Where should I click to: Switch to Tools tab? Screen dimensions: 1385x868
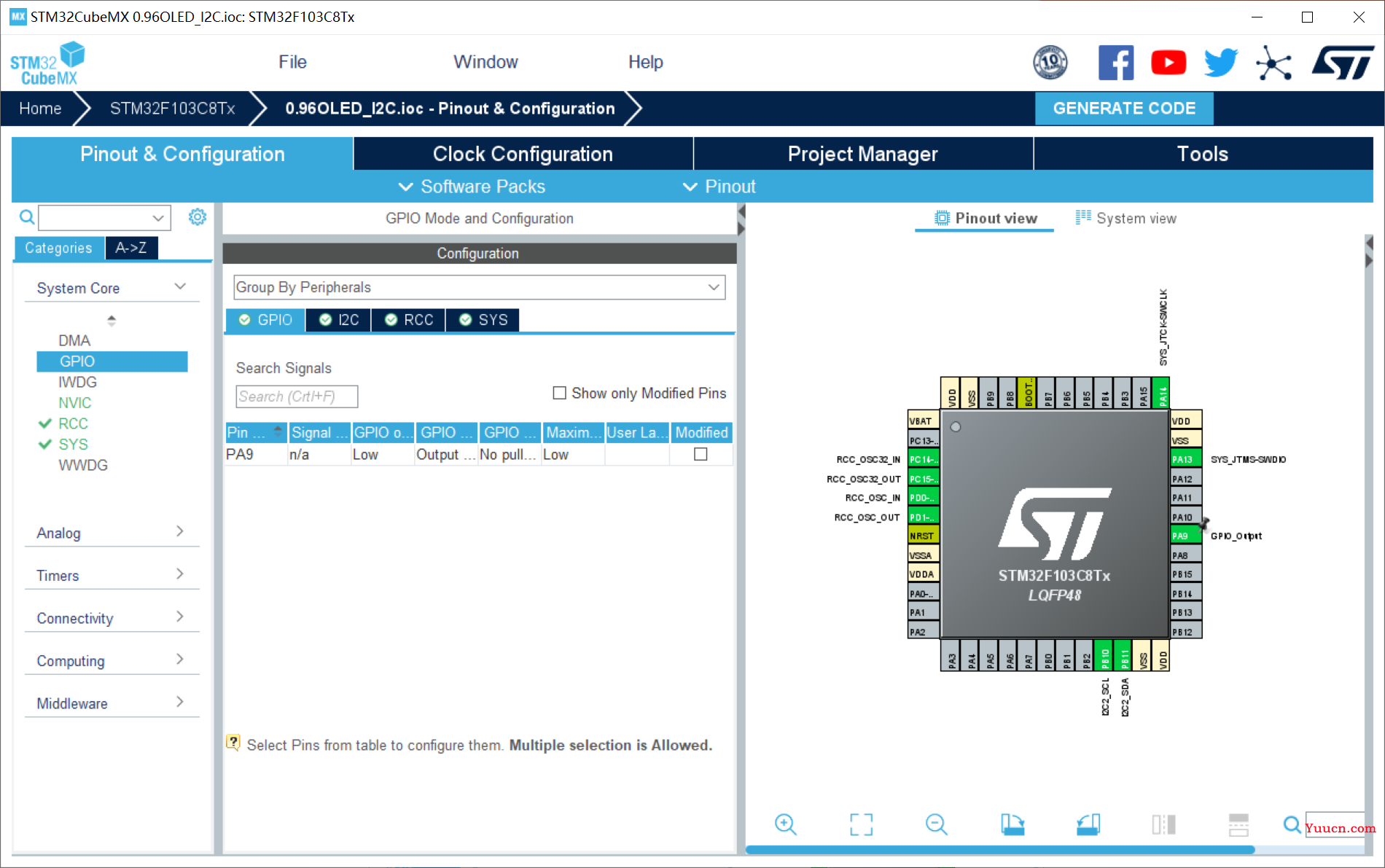point(1203,154)
